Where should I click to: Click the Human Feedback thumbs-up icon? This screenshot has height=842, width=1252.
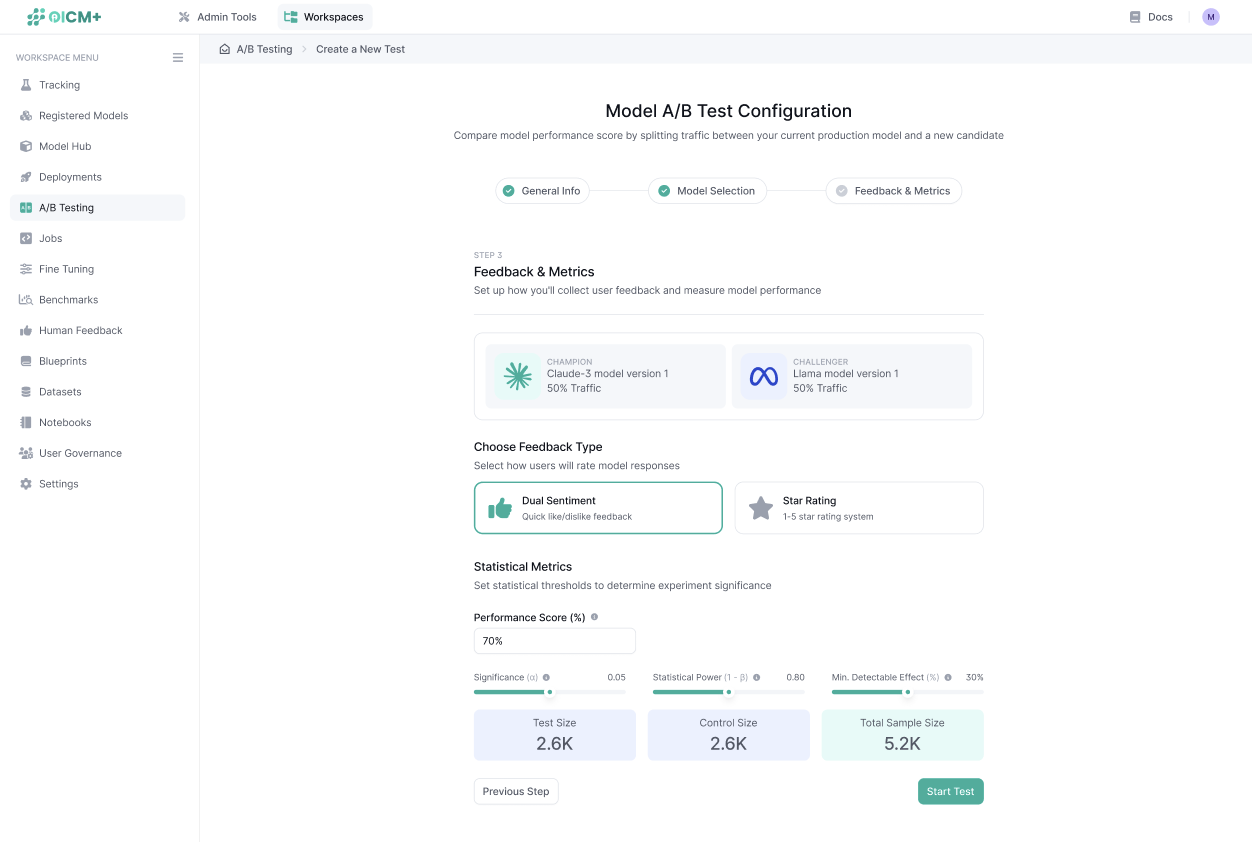click(x=26, y=330)
